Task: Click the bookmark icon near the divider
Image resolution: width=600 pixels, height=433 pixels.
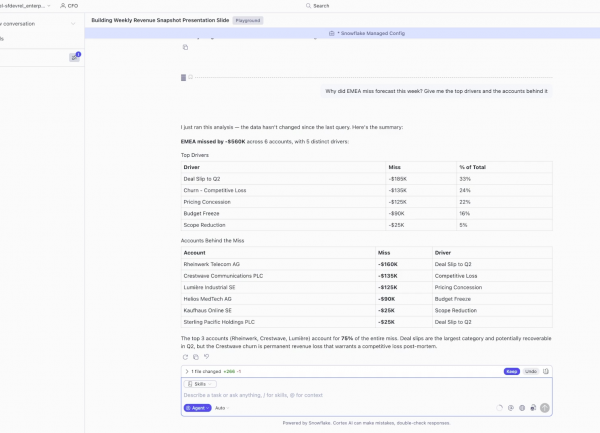Action: [x=191, y=77]
